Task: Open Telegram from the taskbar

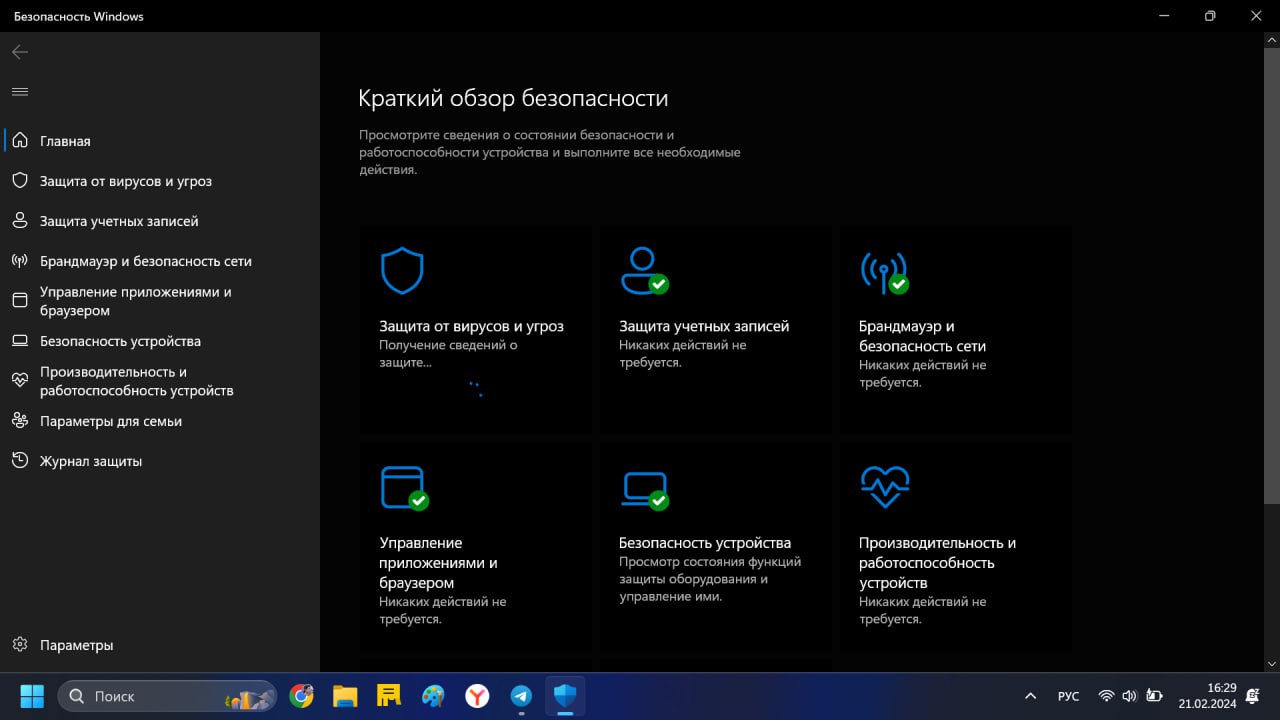Action: (x=521, y=696)
